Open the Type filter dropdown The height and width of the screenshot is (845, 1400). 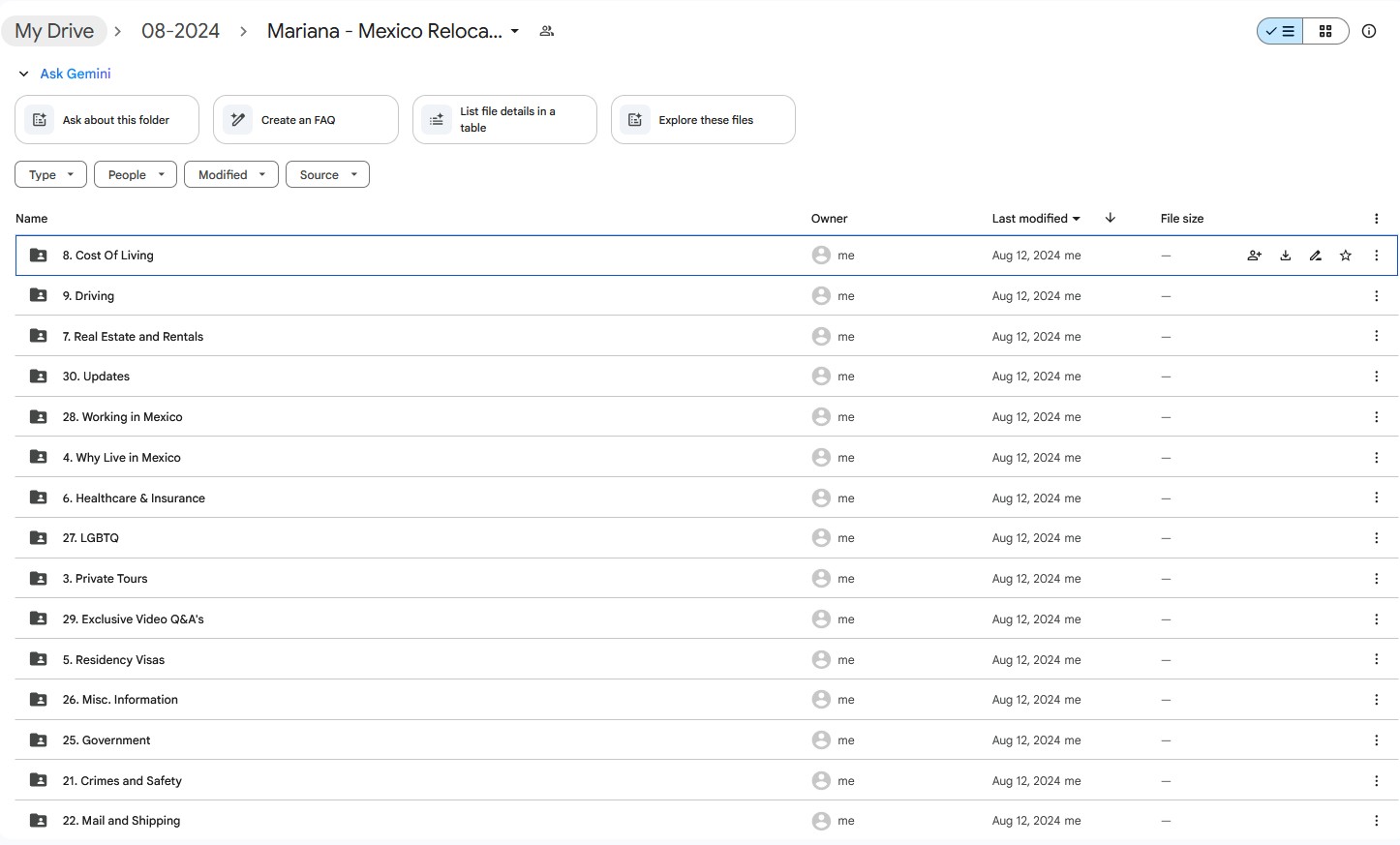click(51, 174)
